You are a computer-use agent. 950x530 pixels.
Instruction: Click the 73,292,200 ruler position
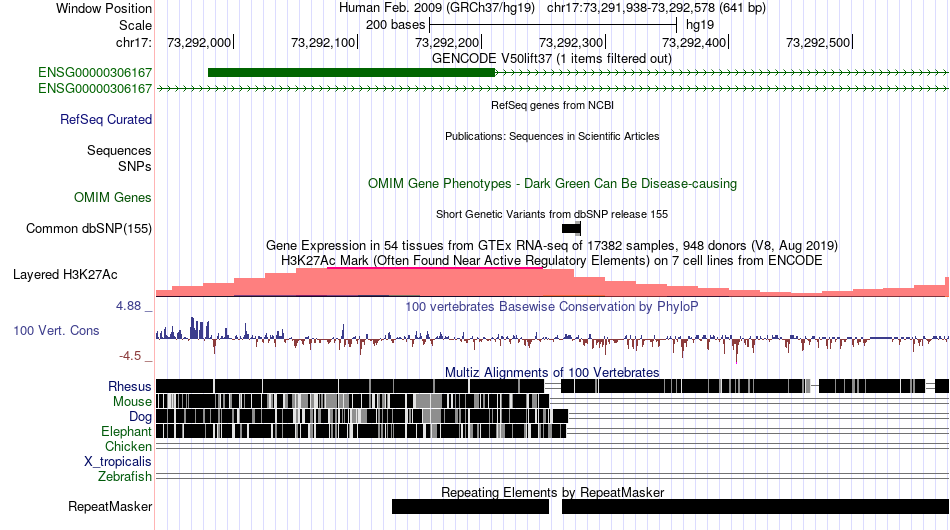point(448,42)
